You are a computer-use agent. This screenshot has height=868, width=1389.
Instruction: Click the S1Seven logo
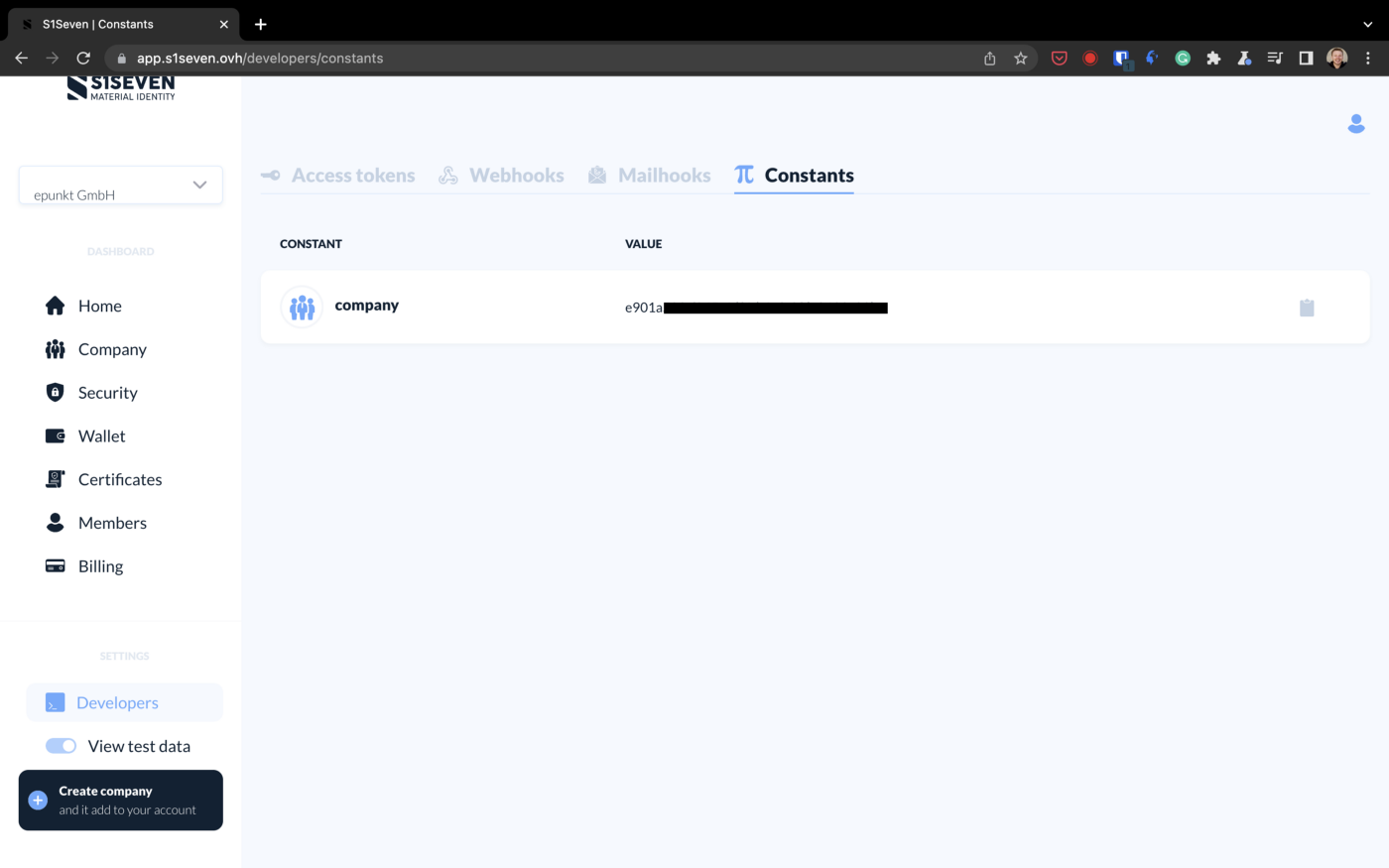[121, 88]
